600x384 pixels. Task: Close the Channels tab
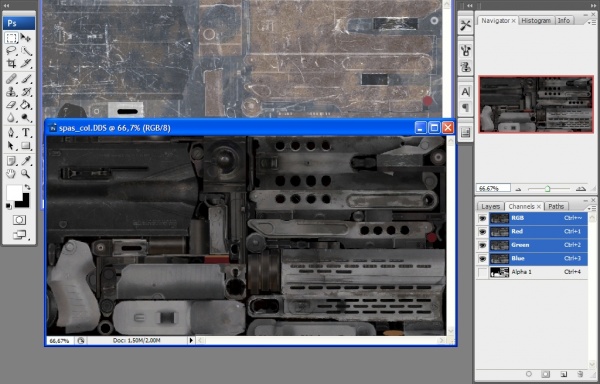(538, 207)
